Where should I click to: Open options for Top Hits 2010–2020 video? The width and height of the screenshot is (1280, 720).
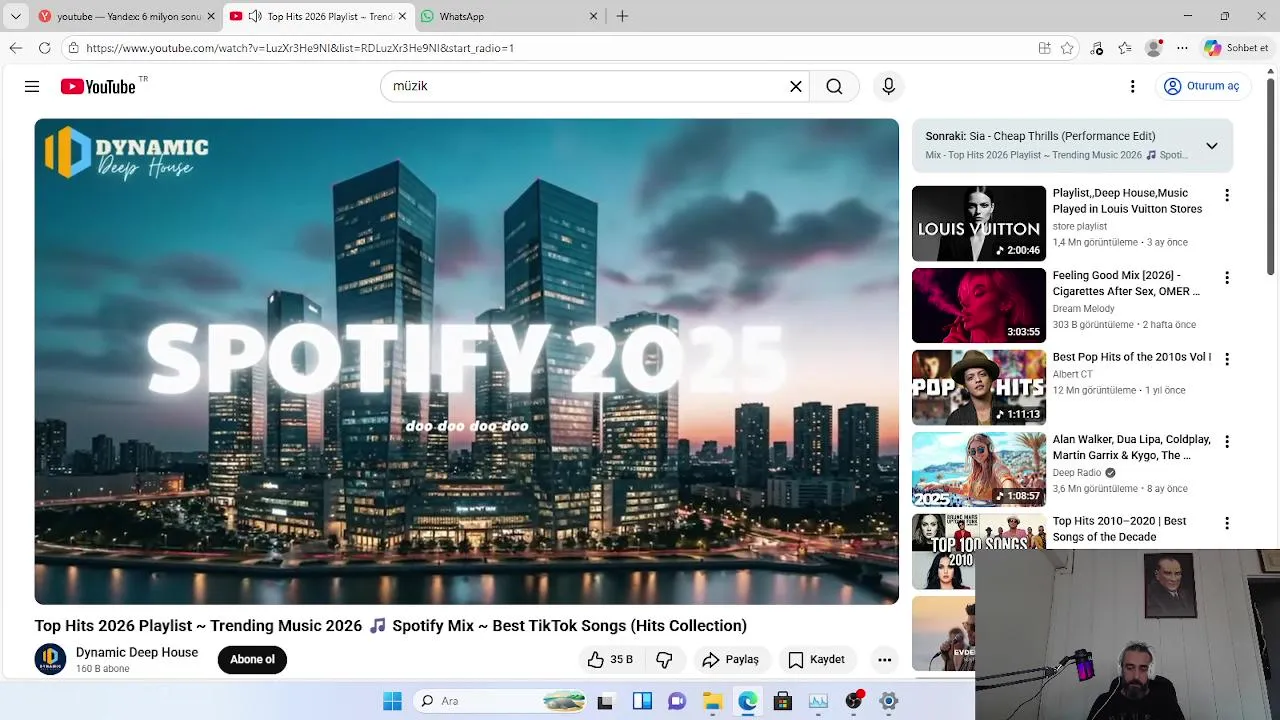pos(1227,523)
